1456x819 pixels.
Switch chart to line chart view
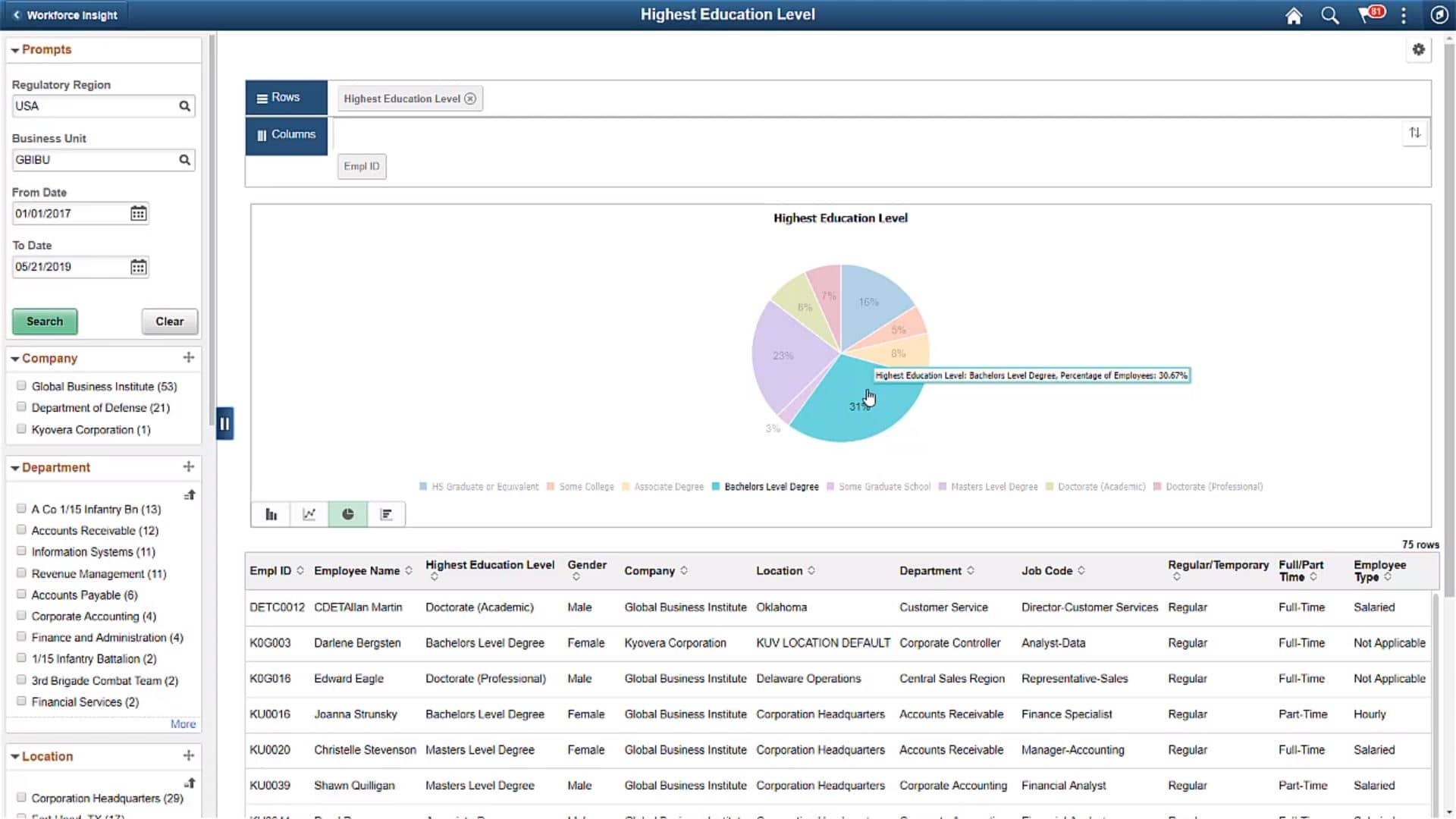(309, 513)
